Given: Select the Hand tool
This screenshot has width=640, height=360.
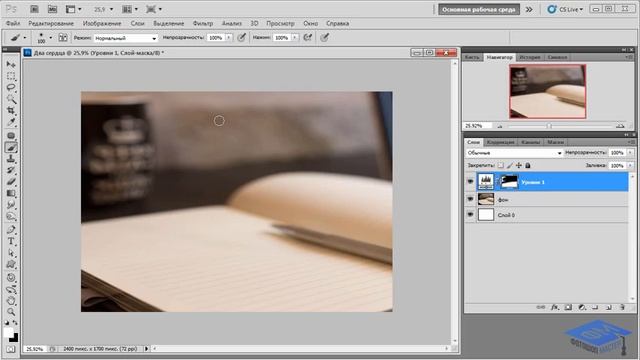Looking at the screenshot, I should (11, 301).
